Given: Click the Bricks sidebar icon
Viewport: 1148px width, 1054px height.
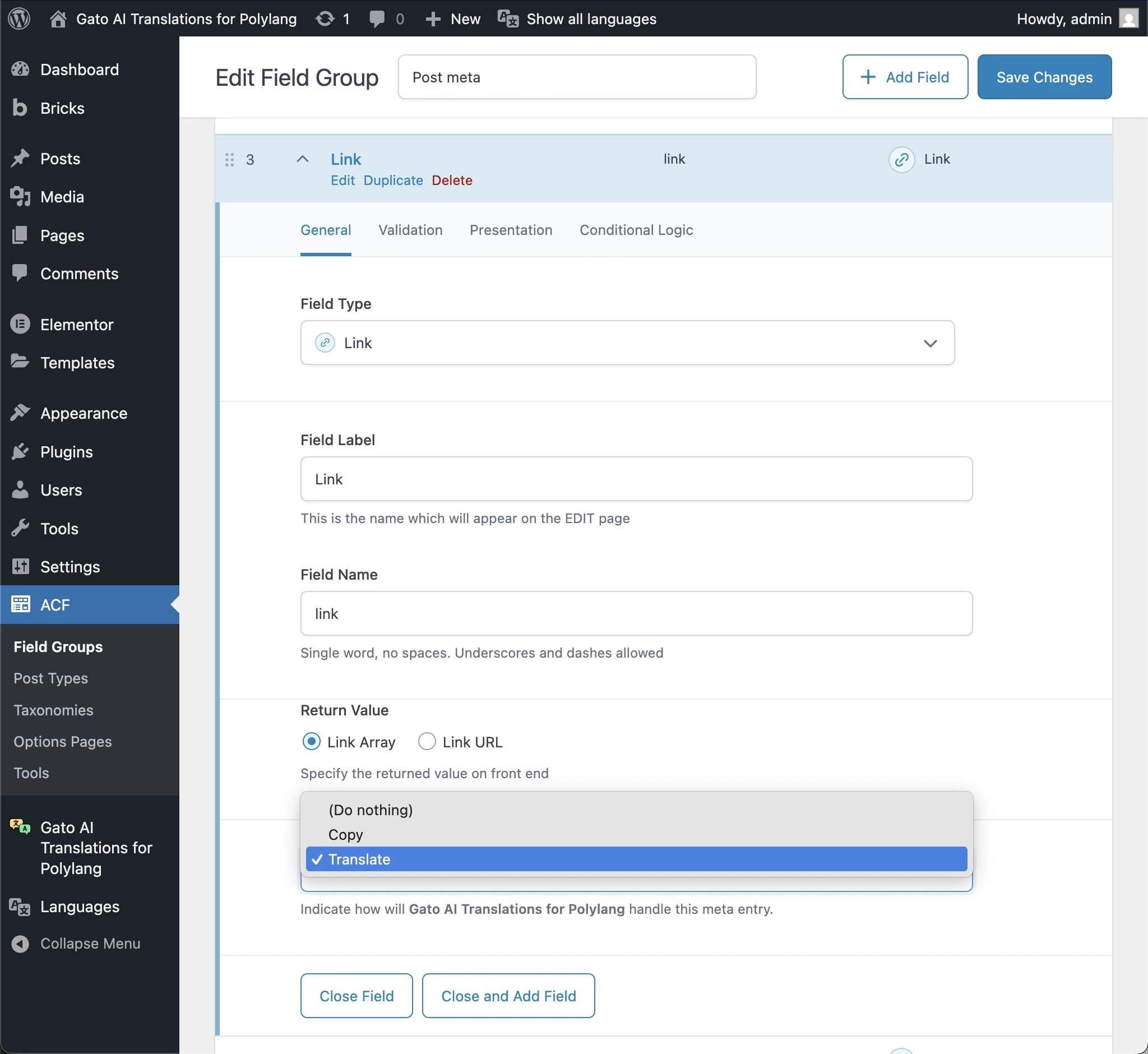Looking at the screenshot, I should coord(20,108).
